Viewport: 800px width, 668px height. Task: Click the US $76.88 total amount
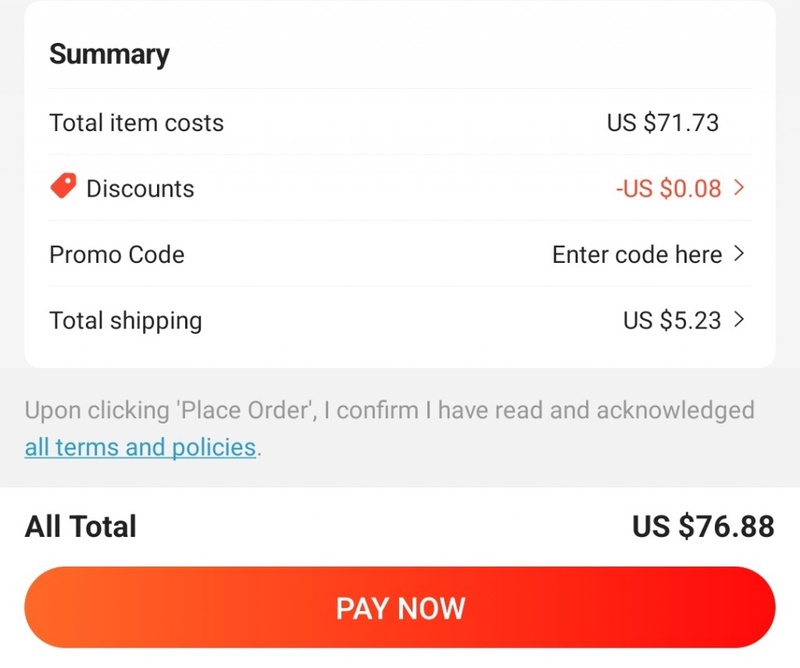703,526
